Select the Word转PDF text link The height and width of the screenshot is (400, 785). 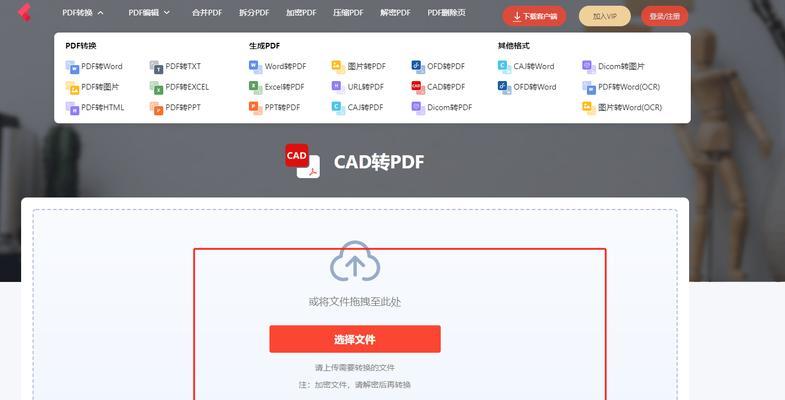(285, 67)
